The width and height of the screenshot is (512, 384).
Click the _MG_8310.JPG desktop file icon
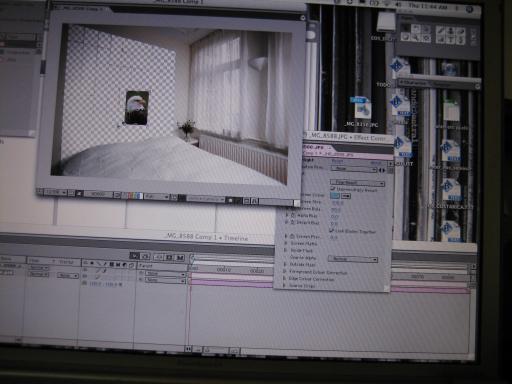click(x=362, y=107)
